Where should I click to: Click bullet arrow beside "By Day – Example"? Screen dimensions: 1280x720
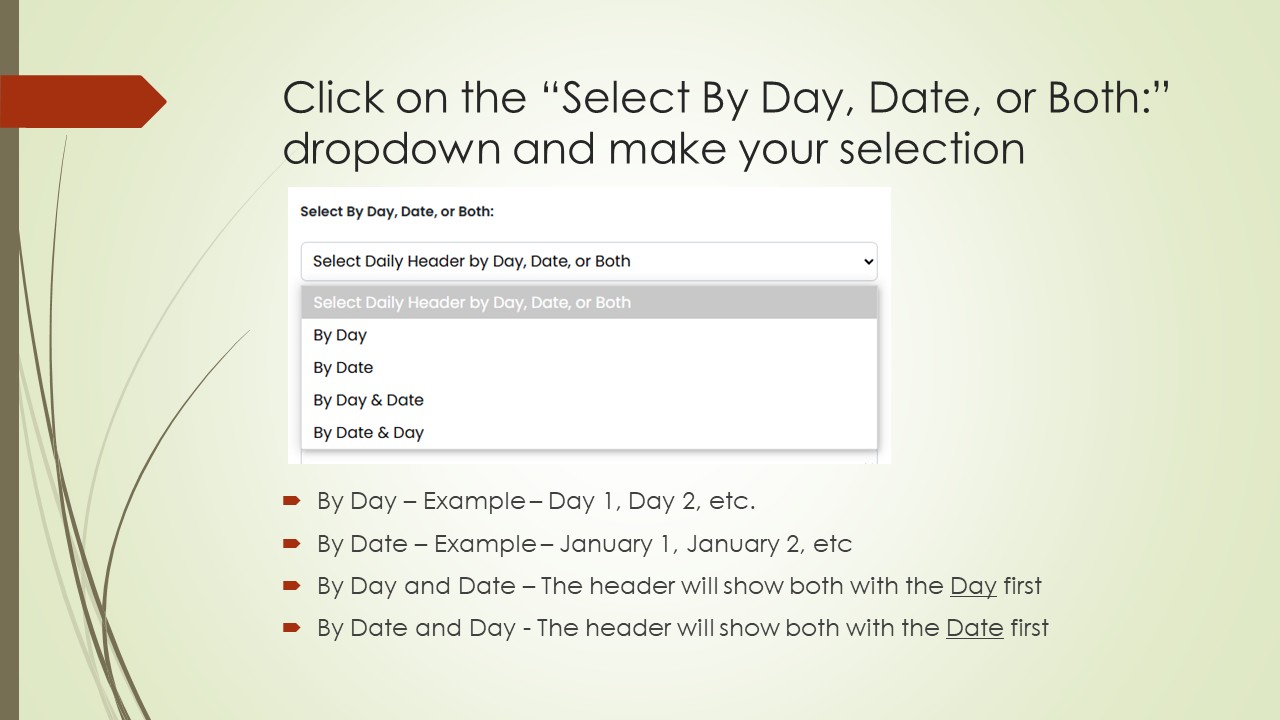291,500
